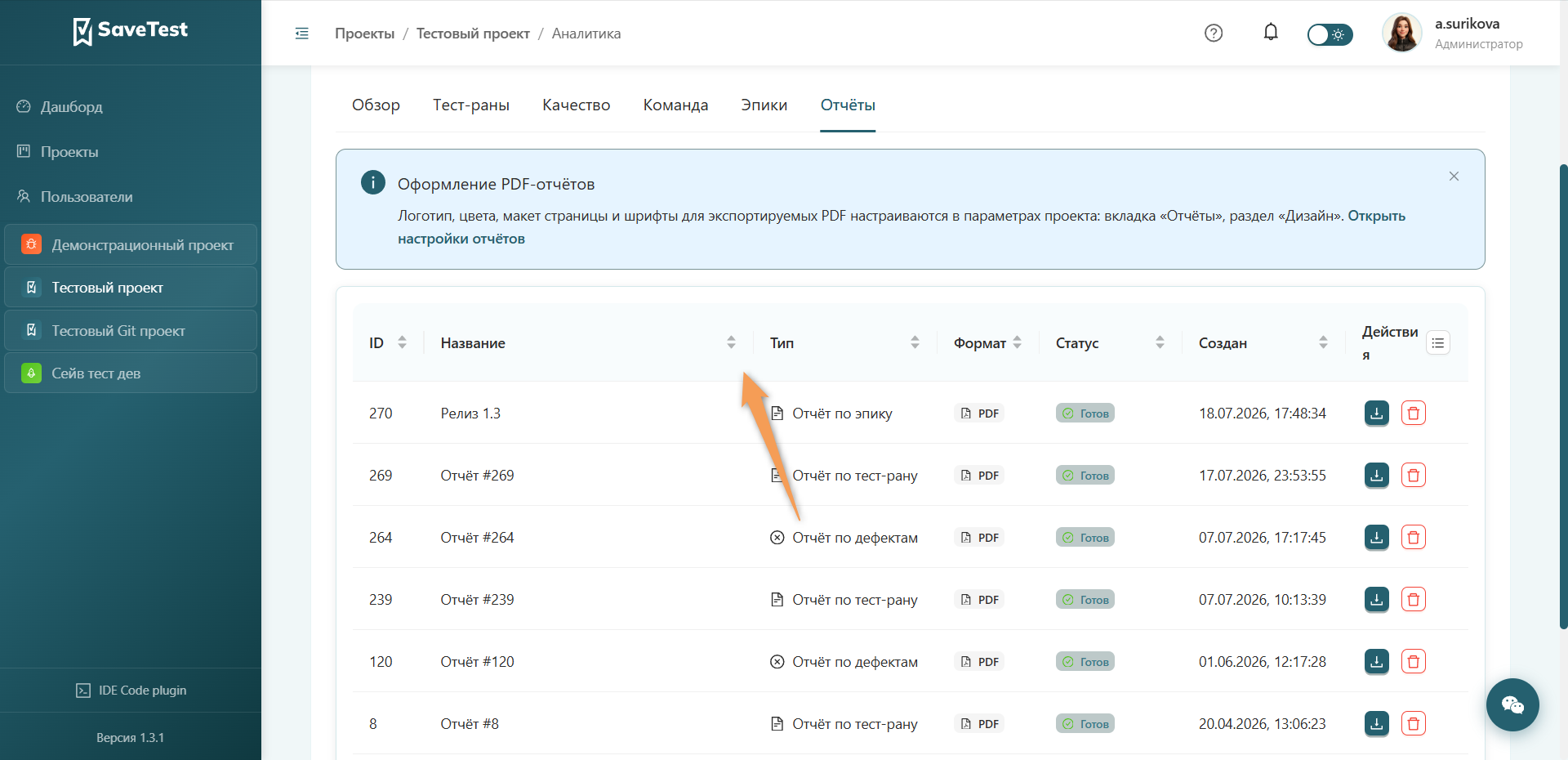Download Отчёт #120

coord(1377,662)
